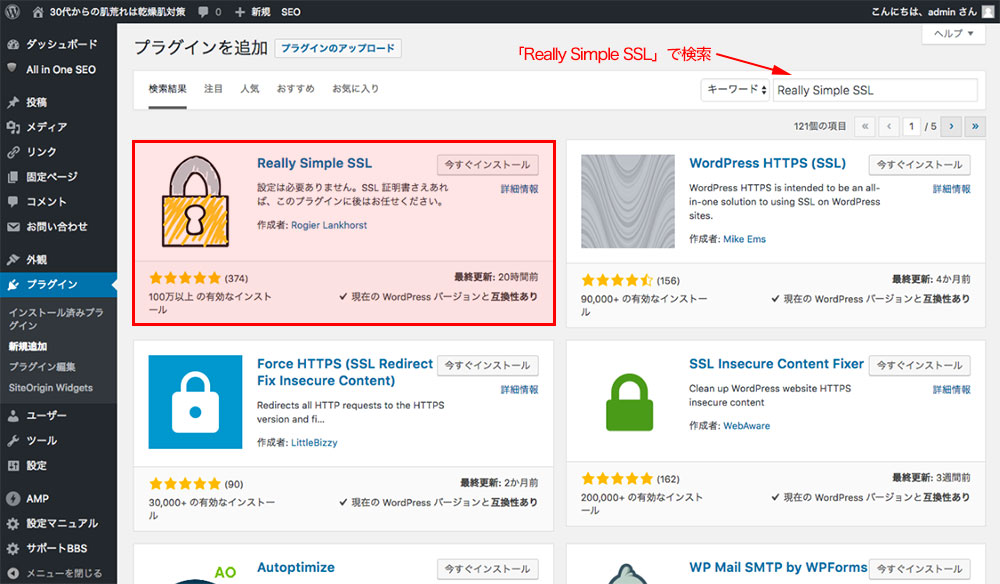The width and height of the screenshot is (1000, 584).
Task: Switch to the おすすめ tab
Action: [x=295, y=89]
